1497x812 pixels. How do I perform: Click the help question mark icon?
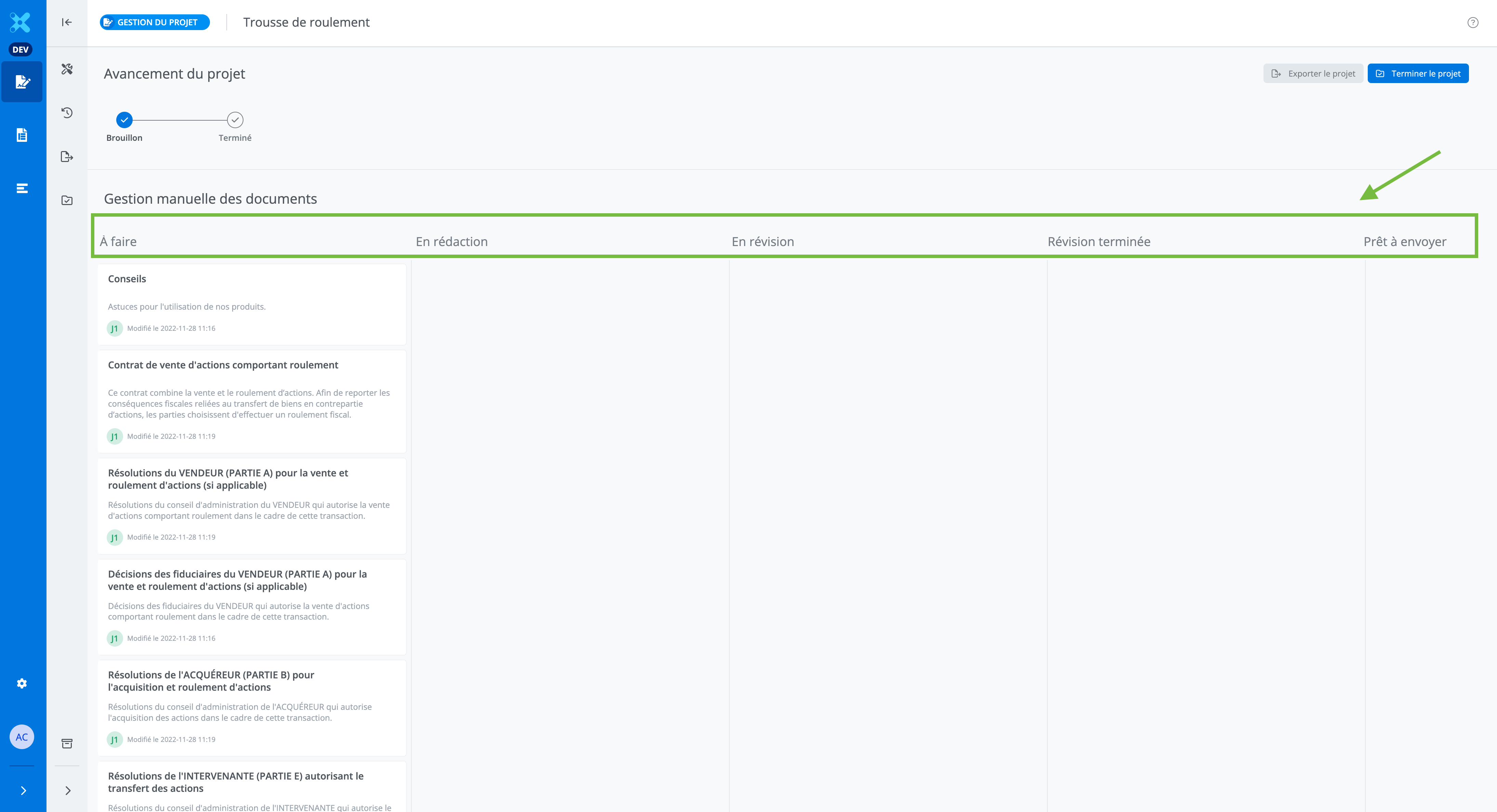point(1473,23)
